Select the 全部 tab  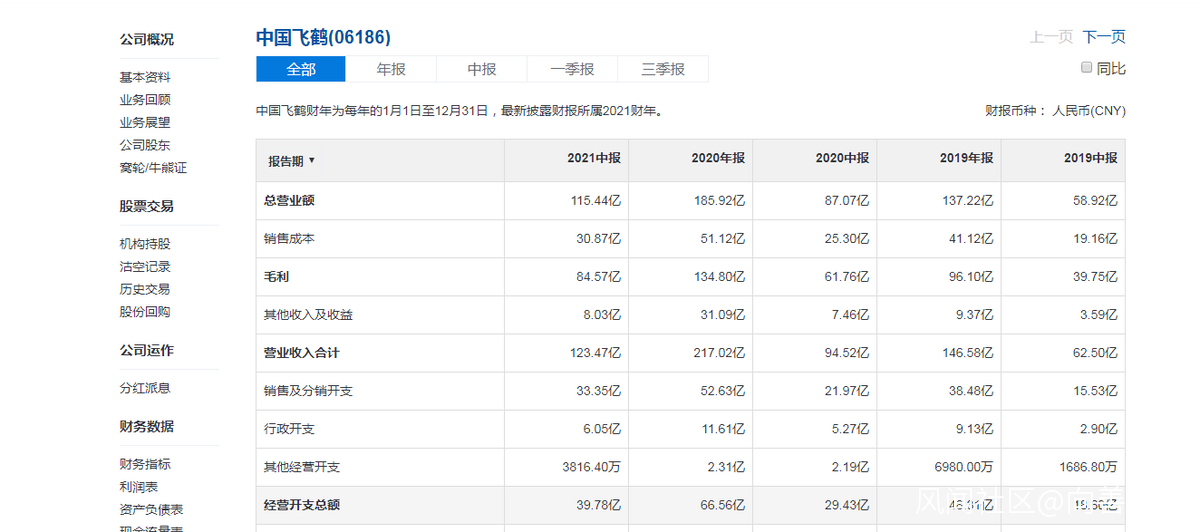click(x=301, y=69)
